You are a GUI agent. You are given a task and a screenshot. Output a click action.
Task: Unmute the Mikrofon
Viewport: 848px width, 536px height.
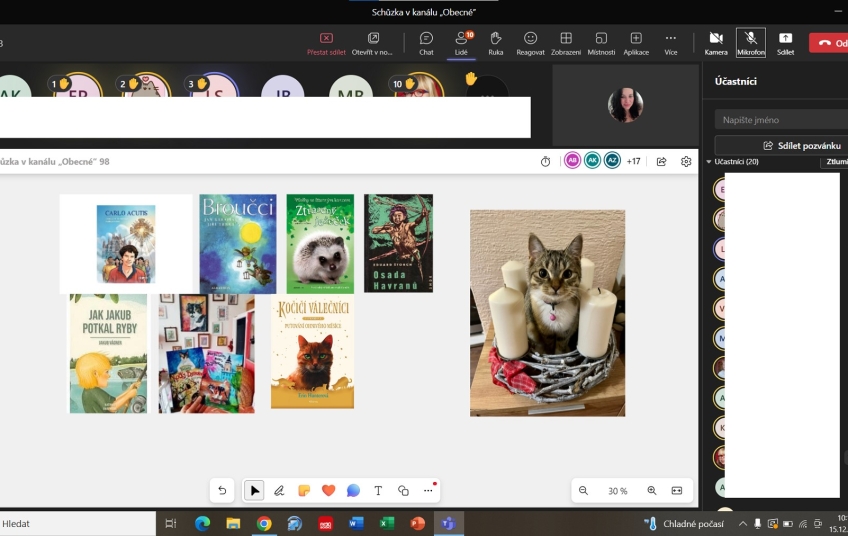[x=751, y=43]
